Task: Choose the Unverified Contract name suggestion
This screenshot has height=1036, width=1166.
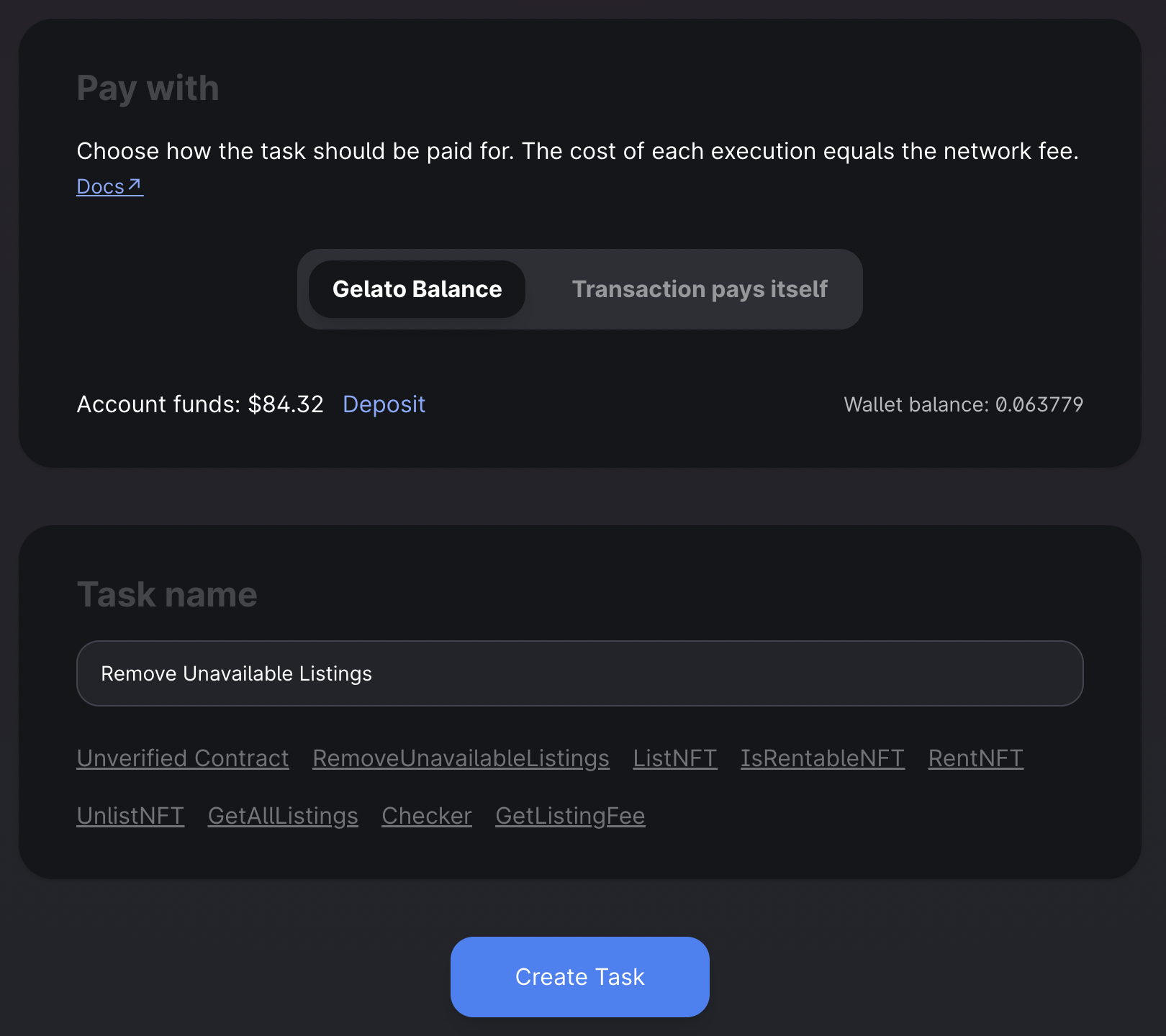Action: click(x=183, y=758)
